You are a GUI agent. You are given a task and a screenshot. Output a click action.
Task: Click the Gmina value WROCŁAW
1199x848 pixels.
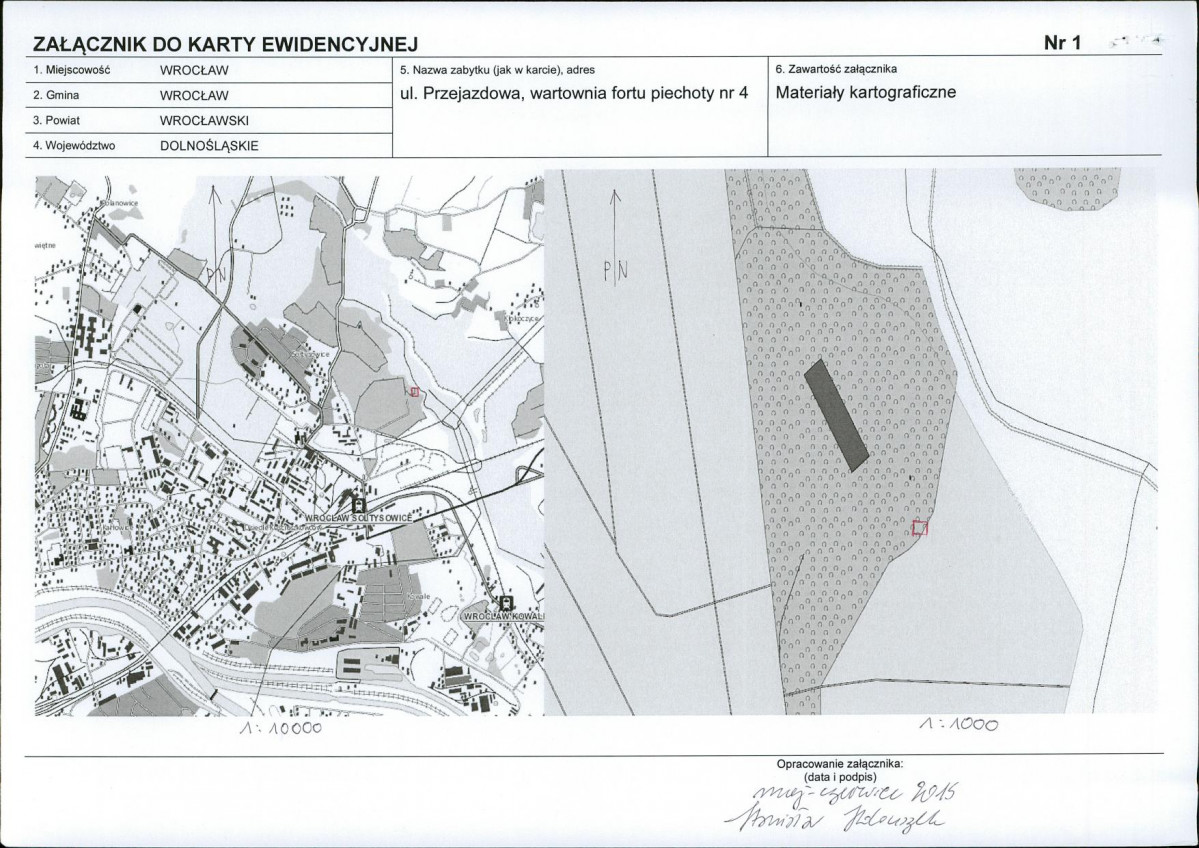[195, 95]
